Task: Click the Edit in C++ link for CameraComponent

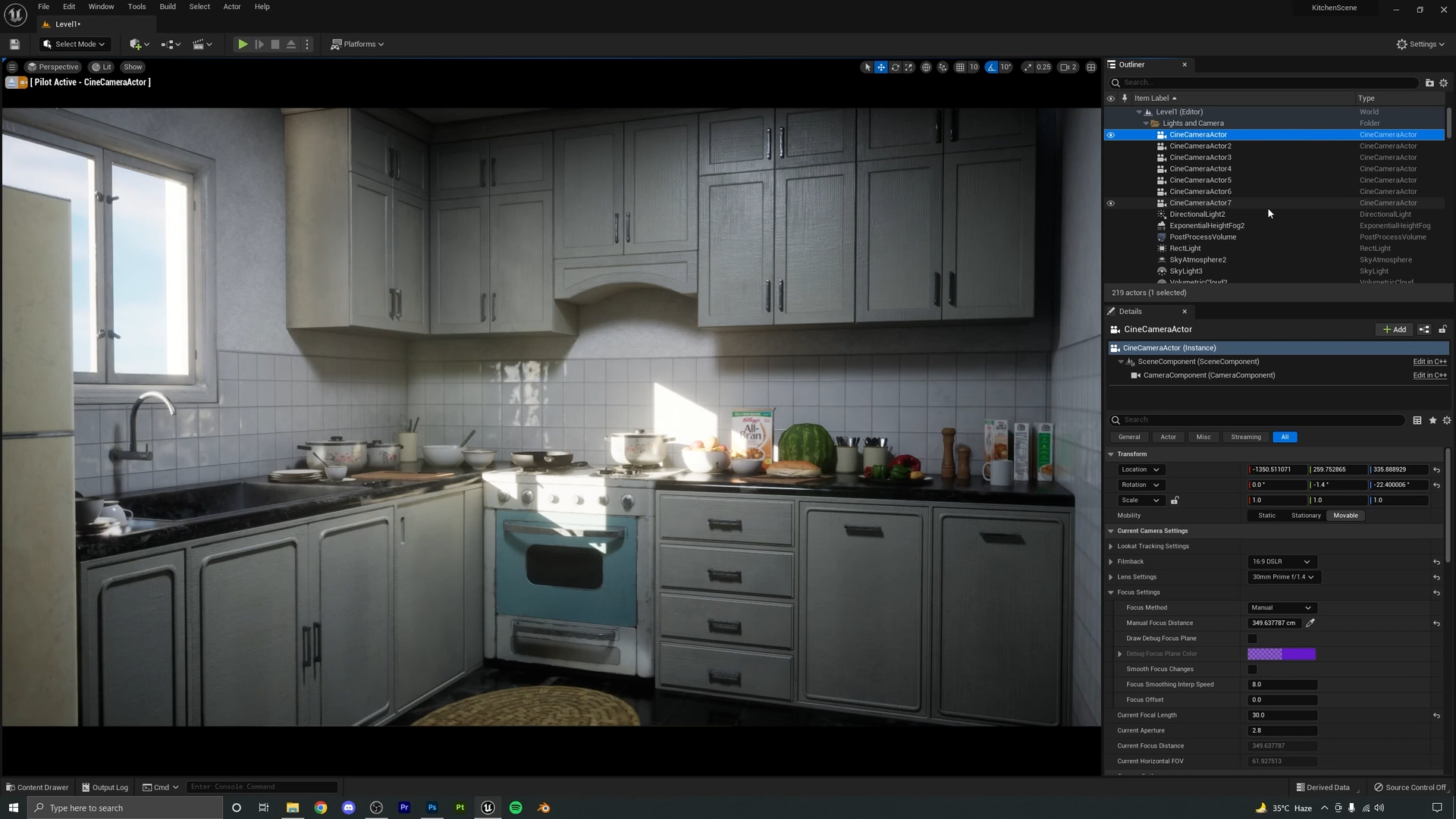Action: click(x=1429, y=375)
